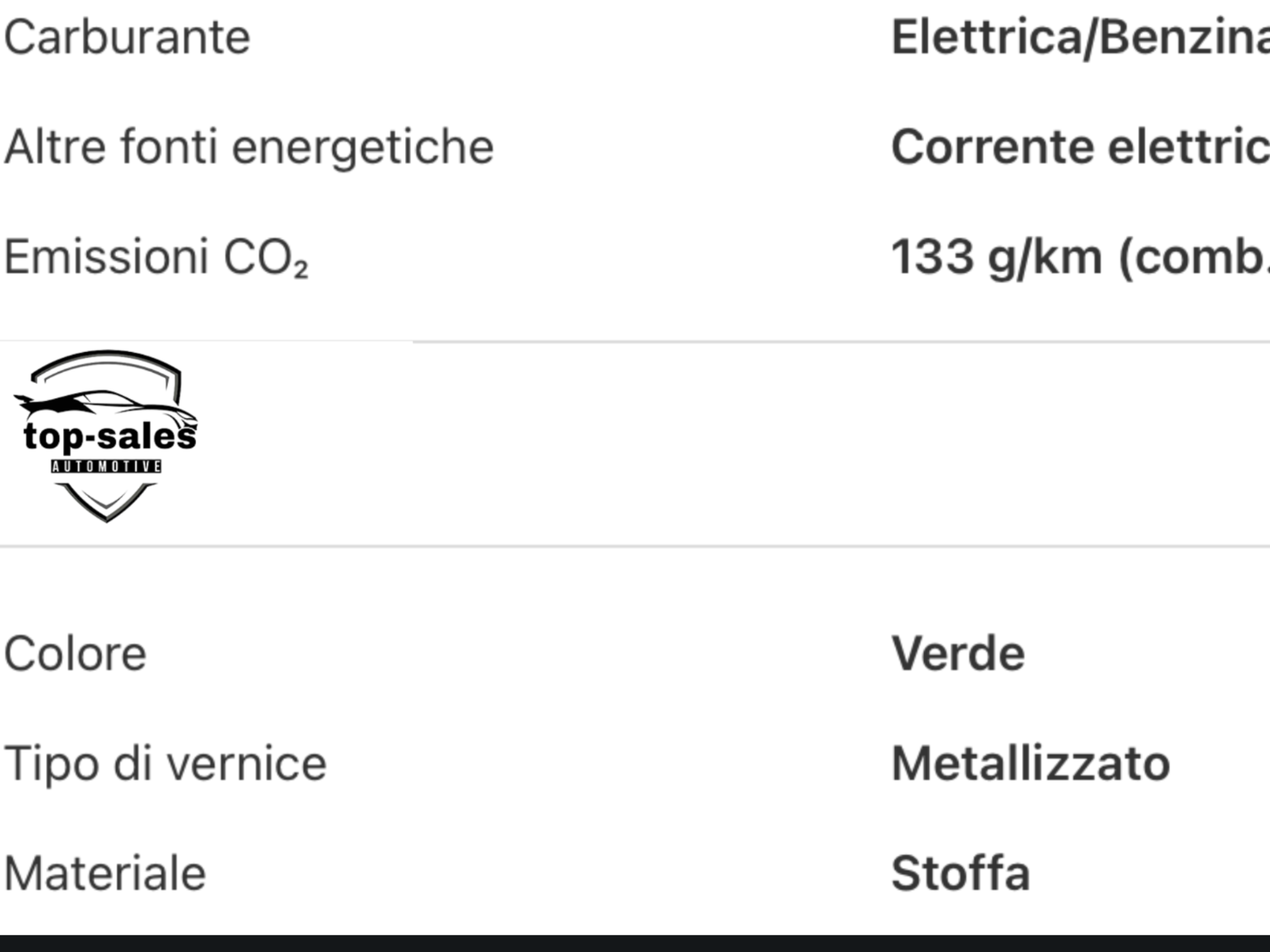The height and width of the screenshot is (952, 1270).
Task: Click the Elettrica/Benzina fuel value
Action: 1079,38
